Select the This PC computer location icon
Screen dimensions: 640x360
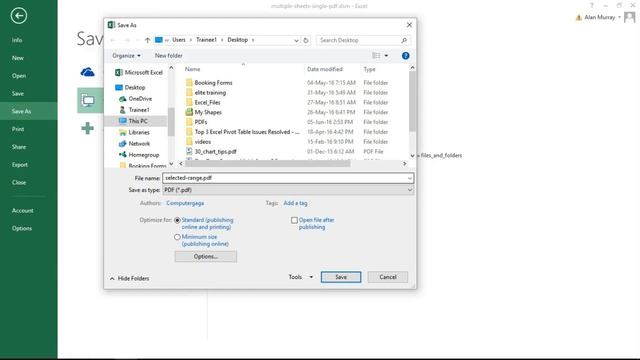pos(88,100)
